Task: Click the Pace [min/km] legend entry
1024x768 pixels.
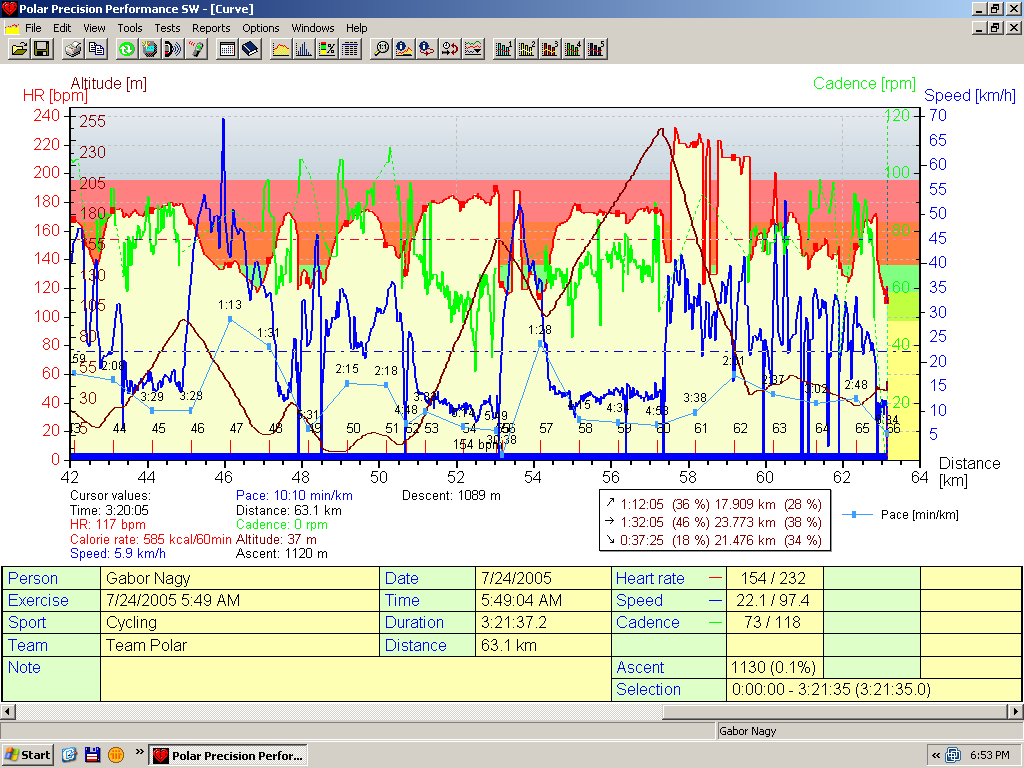Action: pos(901,515)
